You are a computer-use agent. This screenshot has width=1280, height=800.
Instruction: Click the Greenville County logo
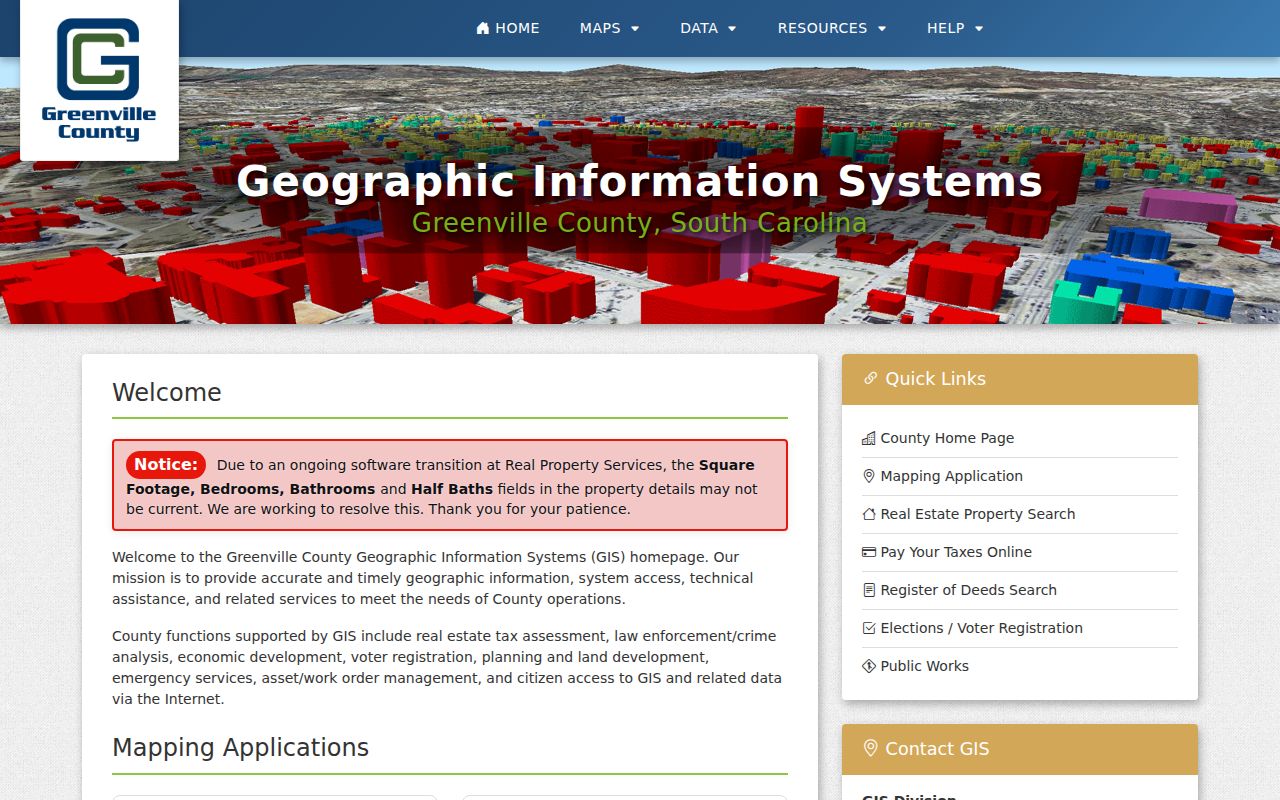pyautogui.click(x=99, y=80)
